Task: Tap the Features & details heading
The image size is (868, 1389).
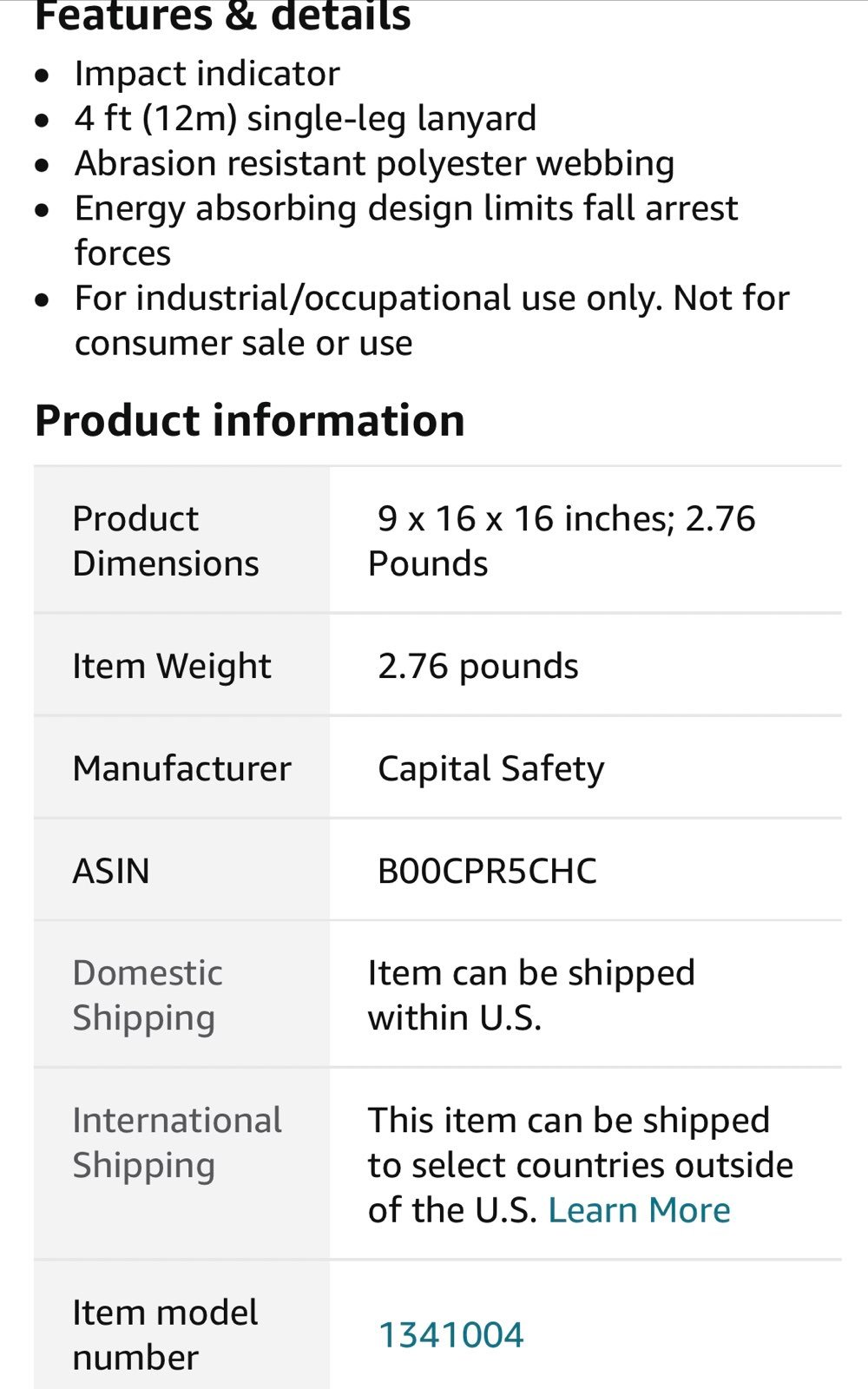Action: 223,16
